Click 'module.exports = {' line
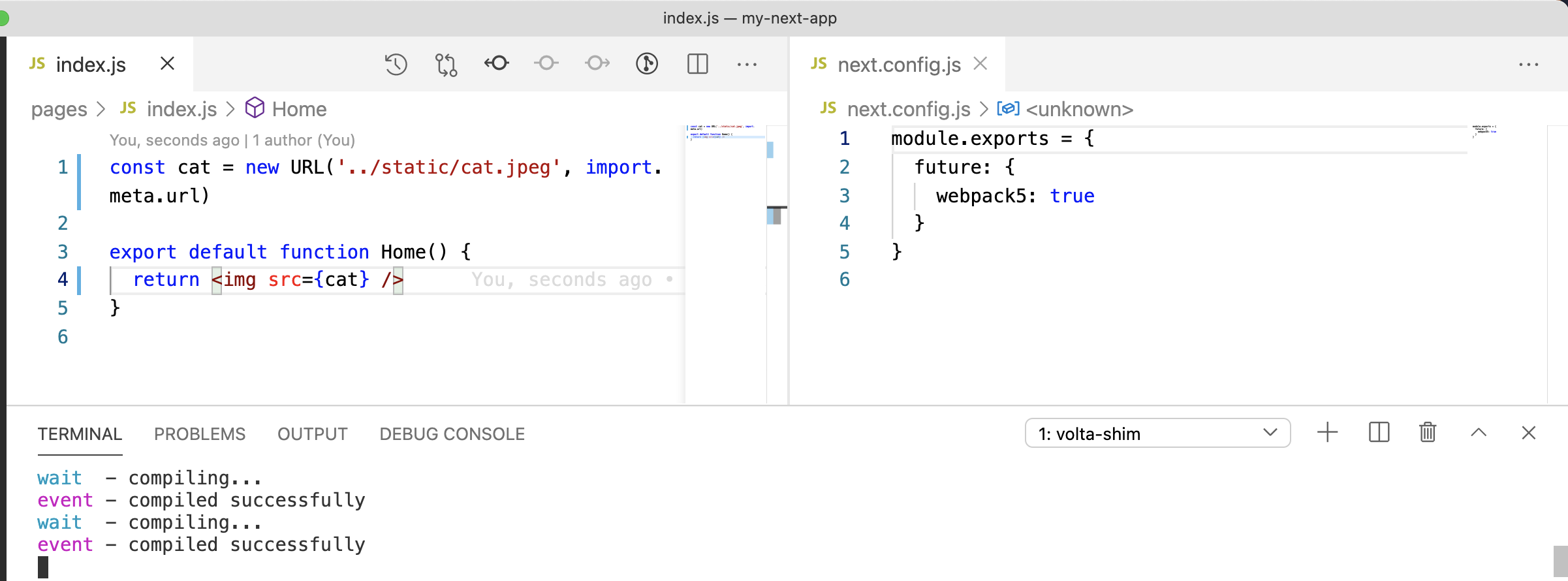 (993, 139)
